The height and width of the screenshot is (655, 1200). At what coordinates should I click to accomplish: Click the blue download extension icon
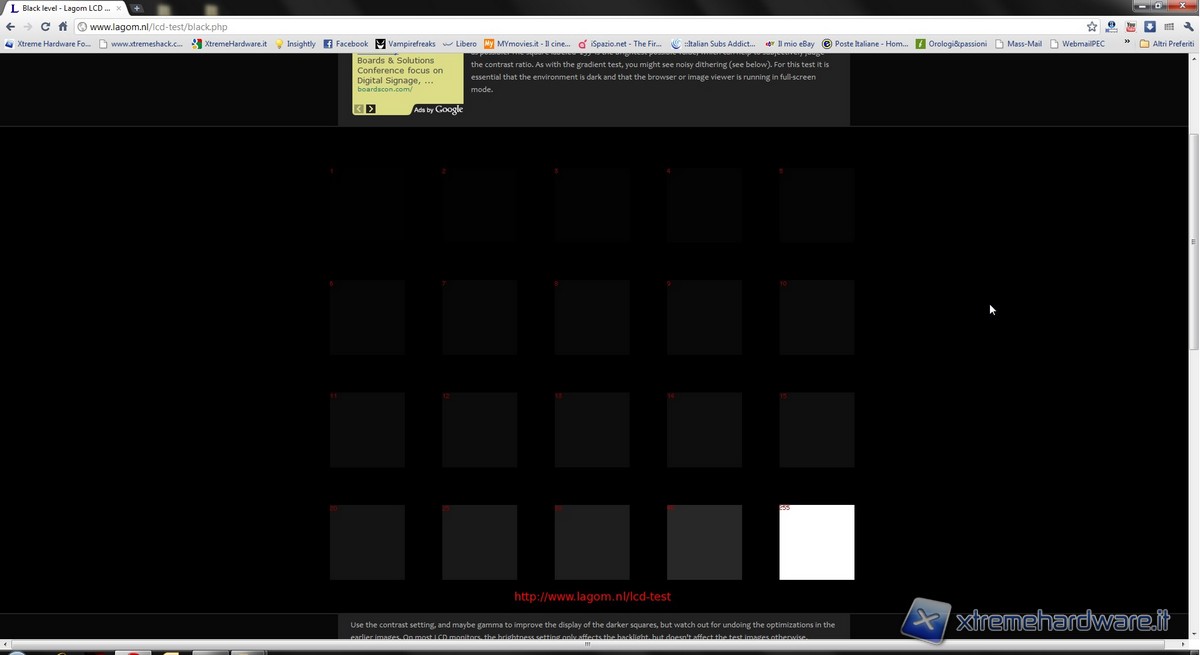click(1150, 27)
